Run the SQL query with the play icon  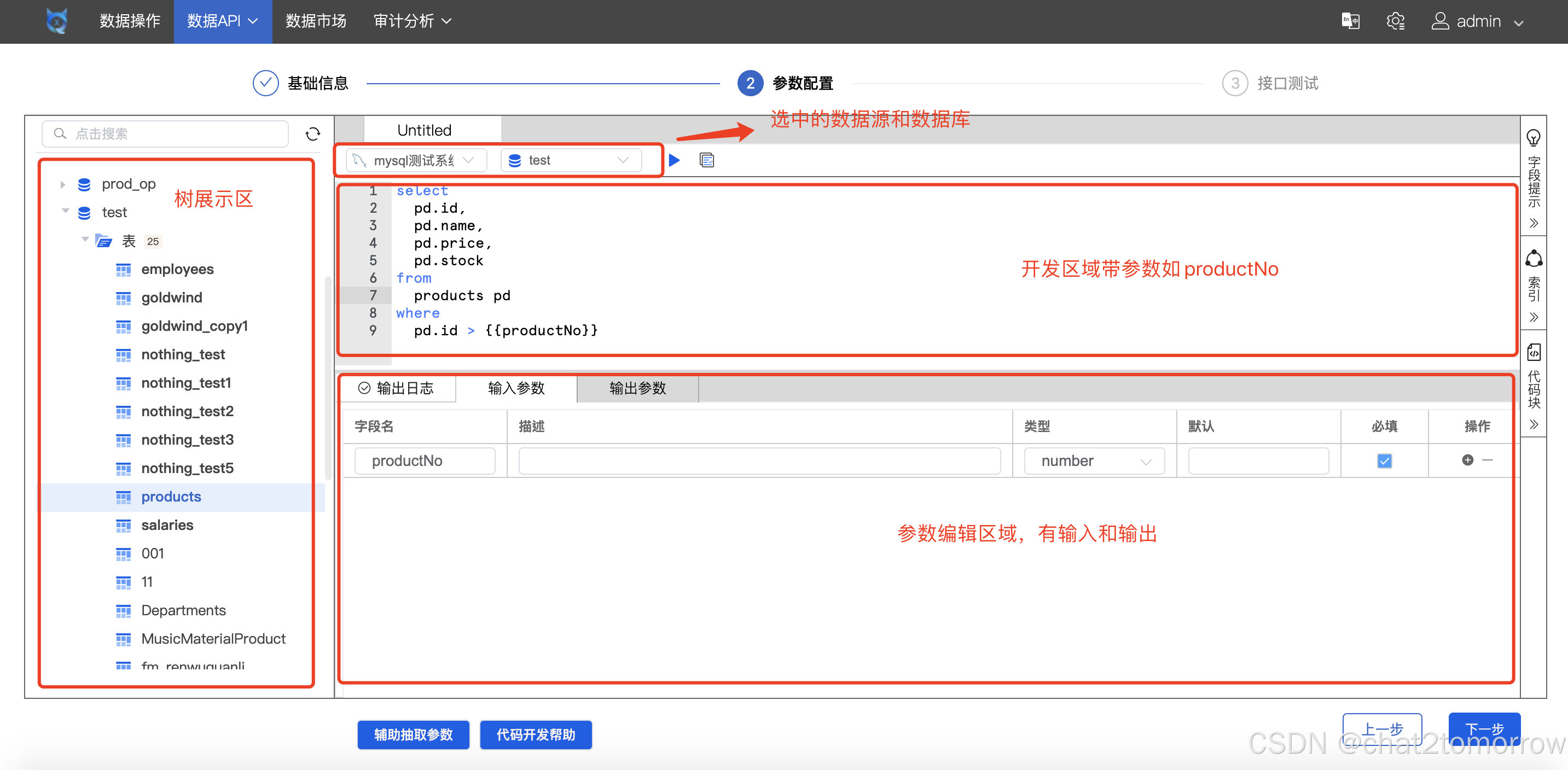pyautogui.click(x=674, y=160)
